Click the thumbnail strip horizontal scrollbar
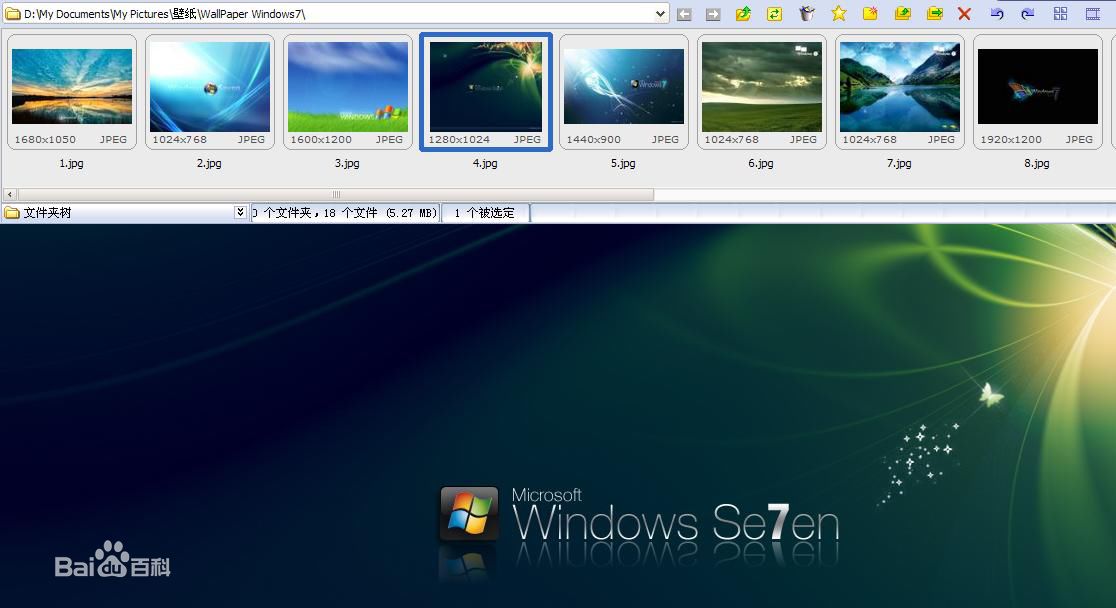 coord(336,194)
